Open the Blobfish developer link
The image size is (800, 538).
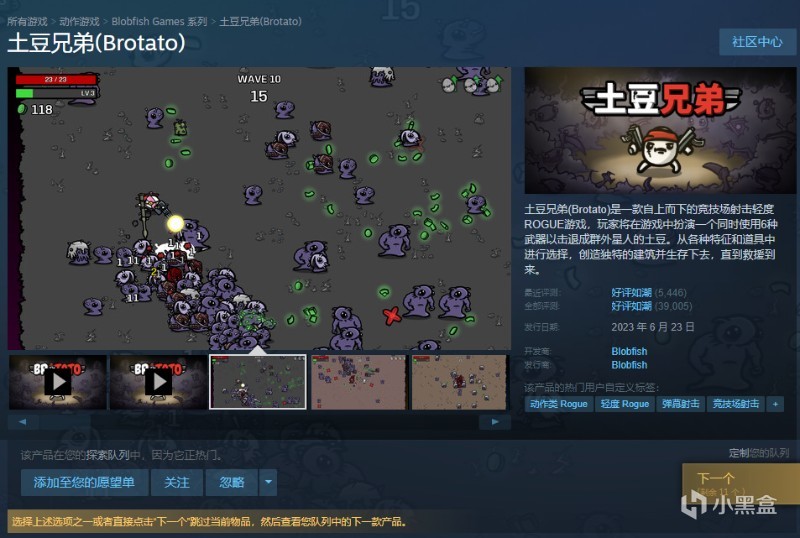tap(629, 351)
